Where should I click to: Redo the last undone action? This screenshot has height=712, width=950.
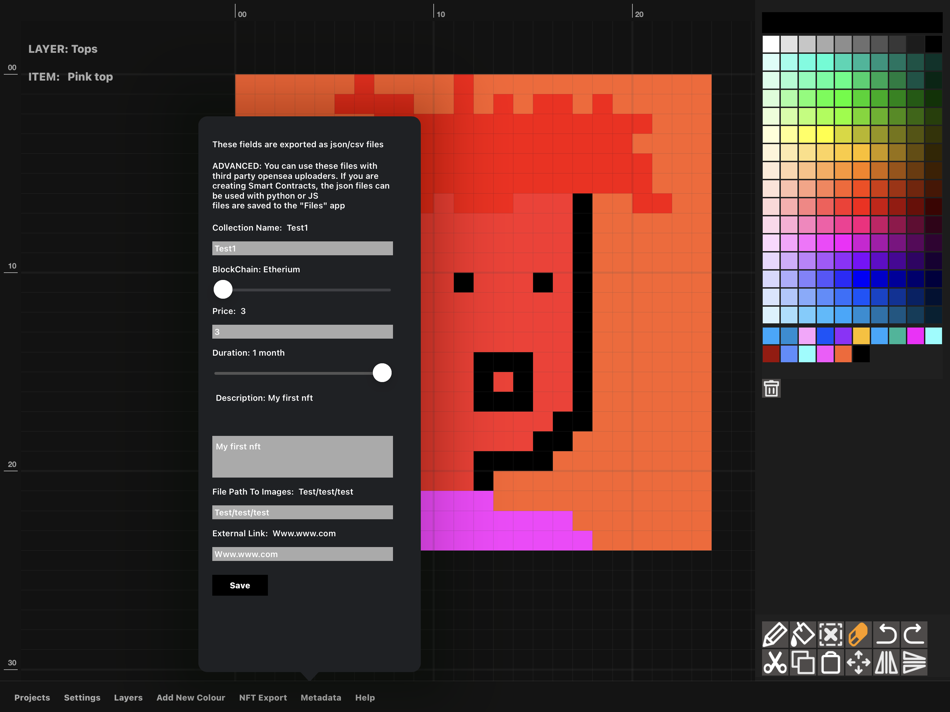(x=914, y=634)
